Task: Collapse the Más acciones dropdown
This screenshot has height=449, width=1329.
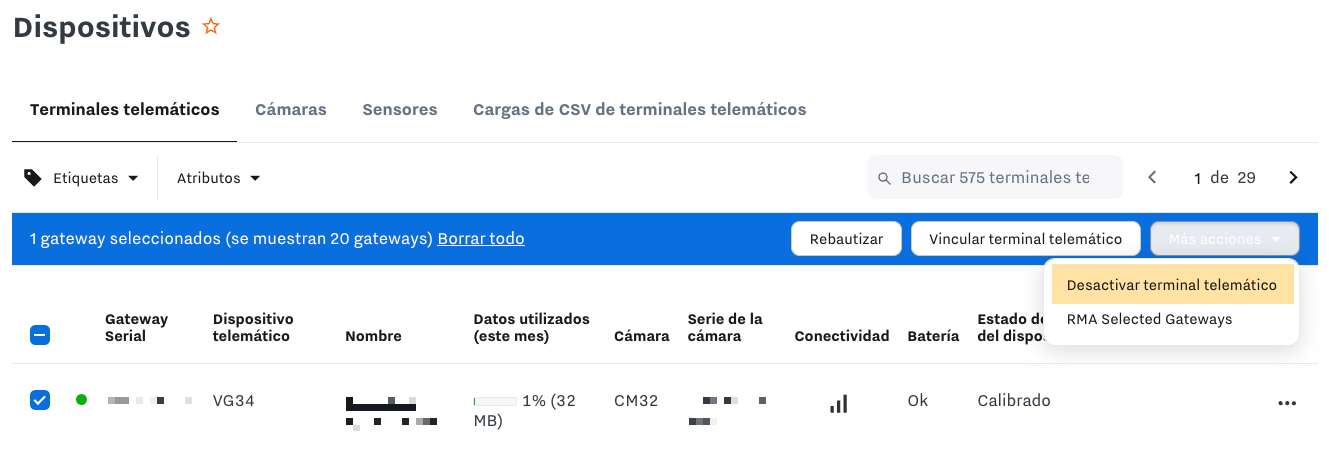Action: (1225, 239)
